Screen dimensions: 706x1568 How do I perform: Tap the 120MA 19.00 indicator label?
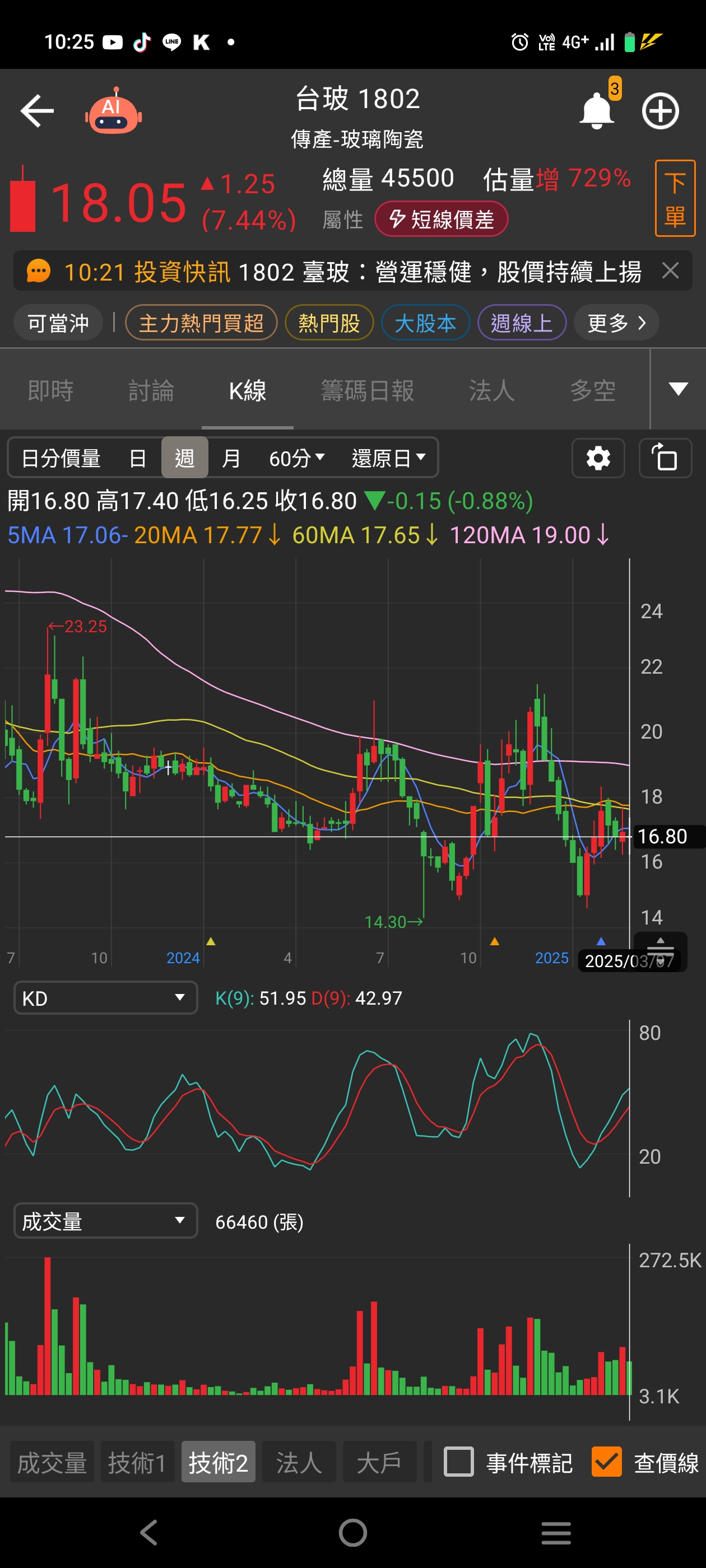(x=529, y=535)
